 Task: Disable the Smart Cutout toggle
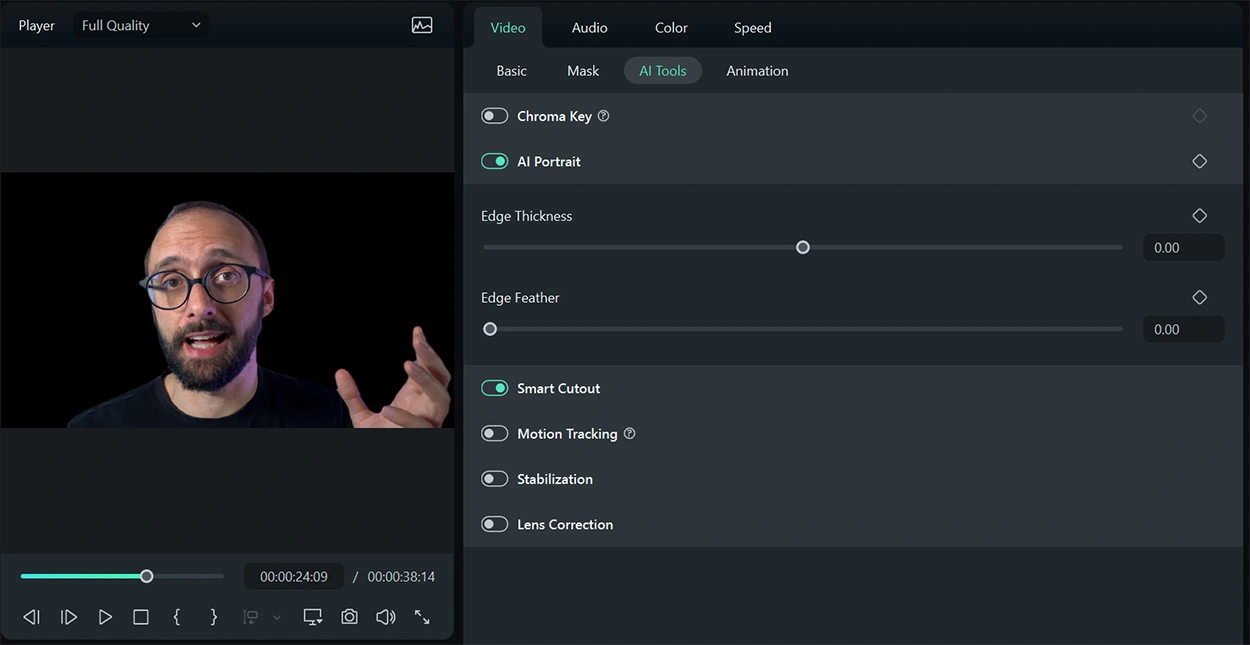pos(495,388)
